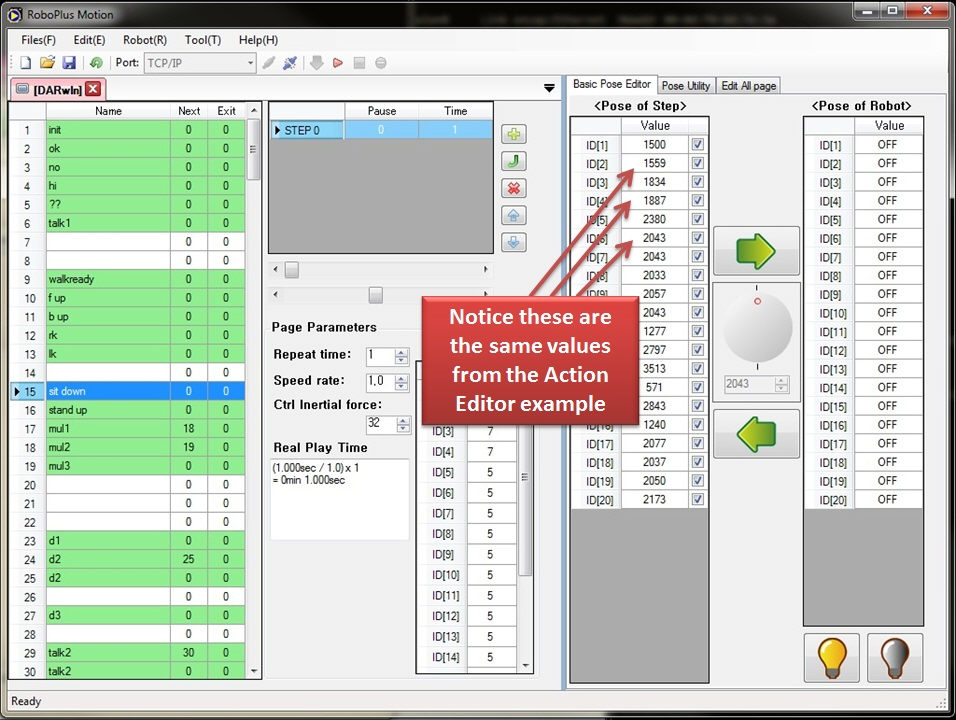
Task: Click the round joint value dial
Action: [757, 327]
